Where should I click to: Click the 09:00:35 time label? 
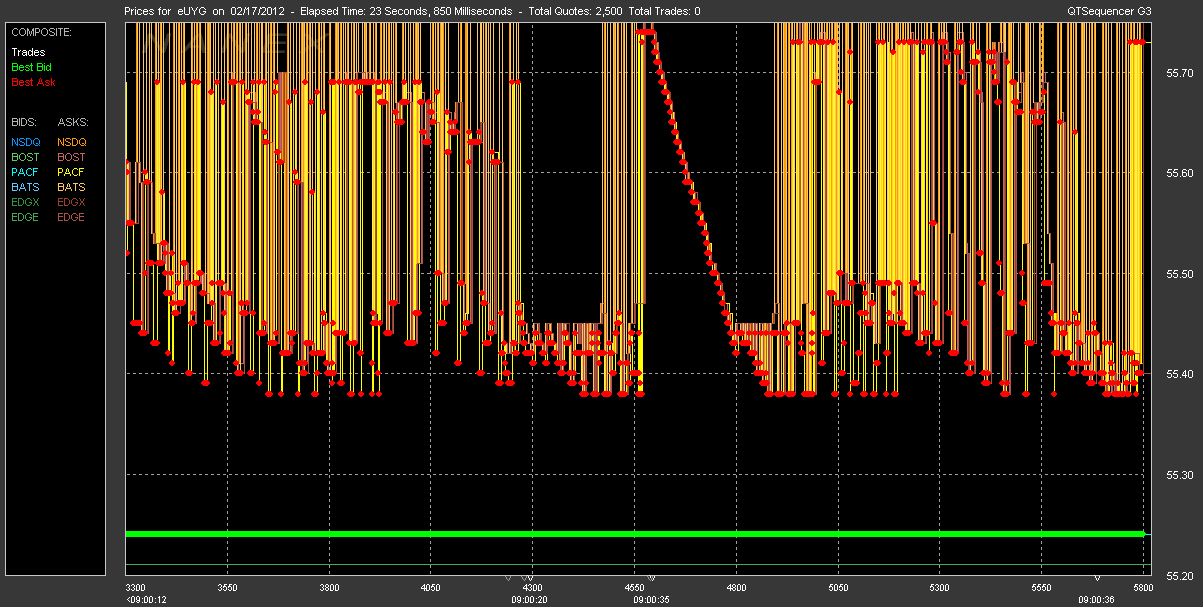tap(651, 600)
